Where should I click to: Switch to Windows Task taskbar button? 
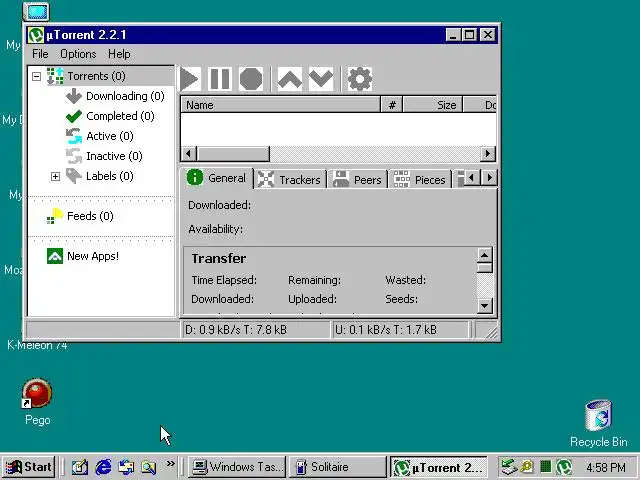point(238,467)
